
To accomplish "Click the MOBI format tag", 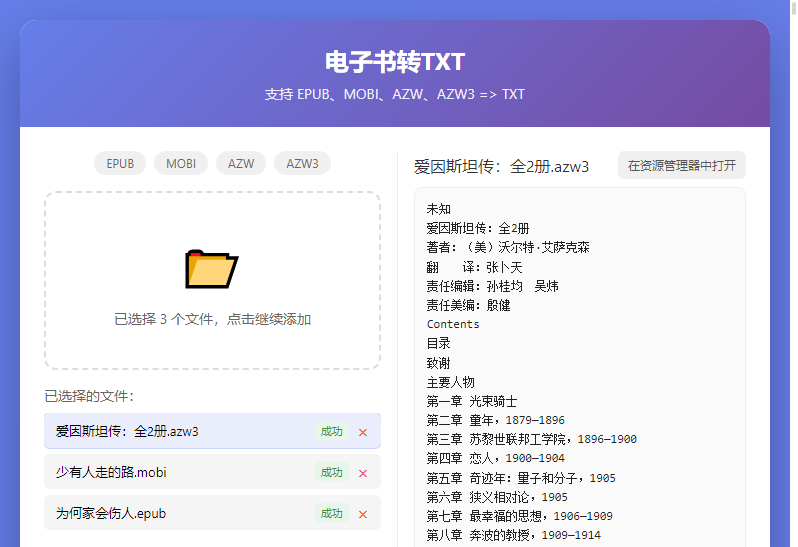I will (181, 163).
